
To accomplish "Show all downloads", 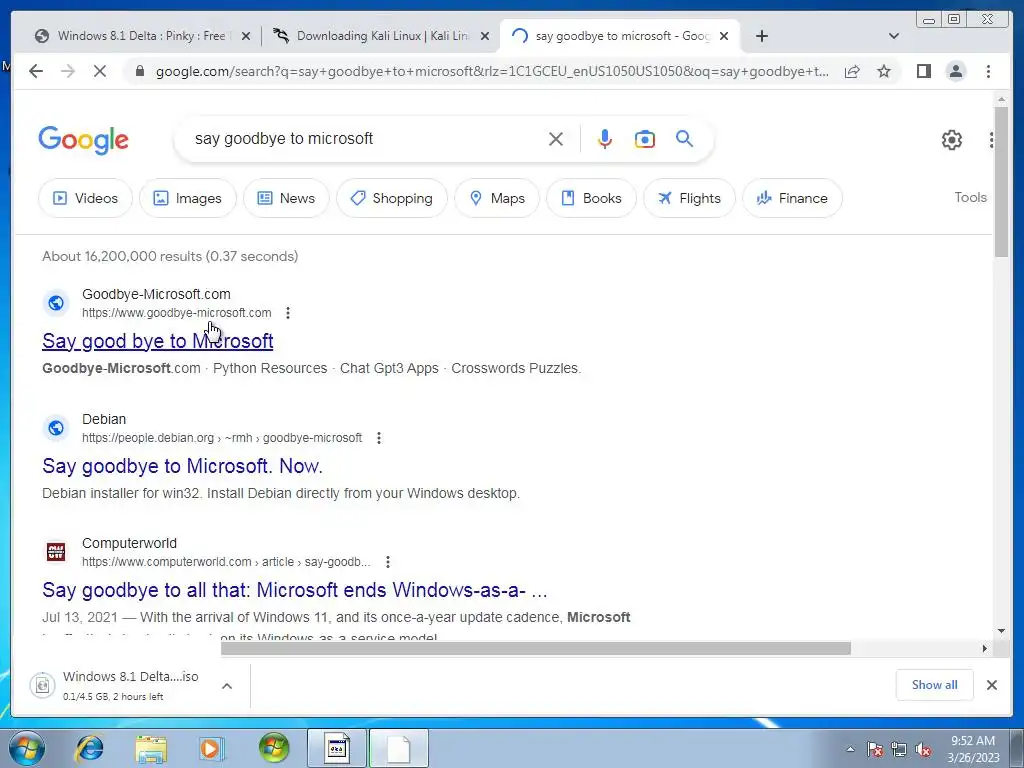I will click(x=935, y=685).
